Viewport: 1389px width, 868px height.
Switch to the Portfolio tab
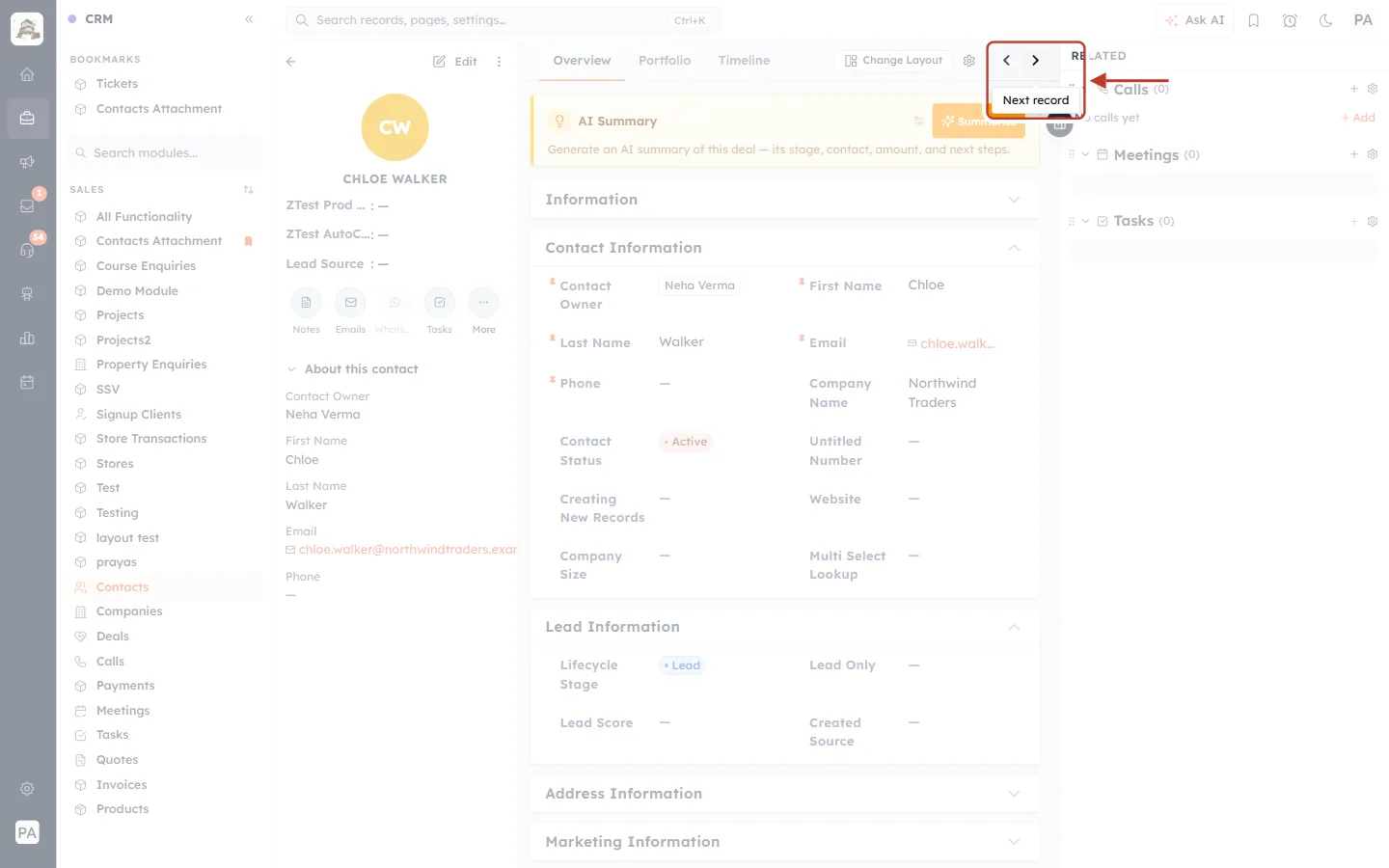coord(665,61)
